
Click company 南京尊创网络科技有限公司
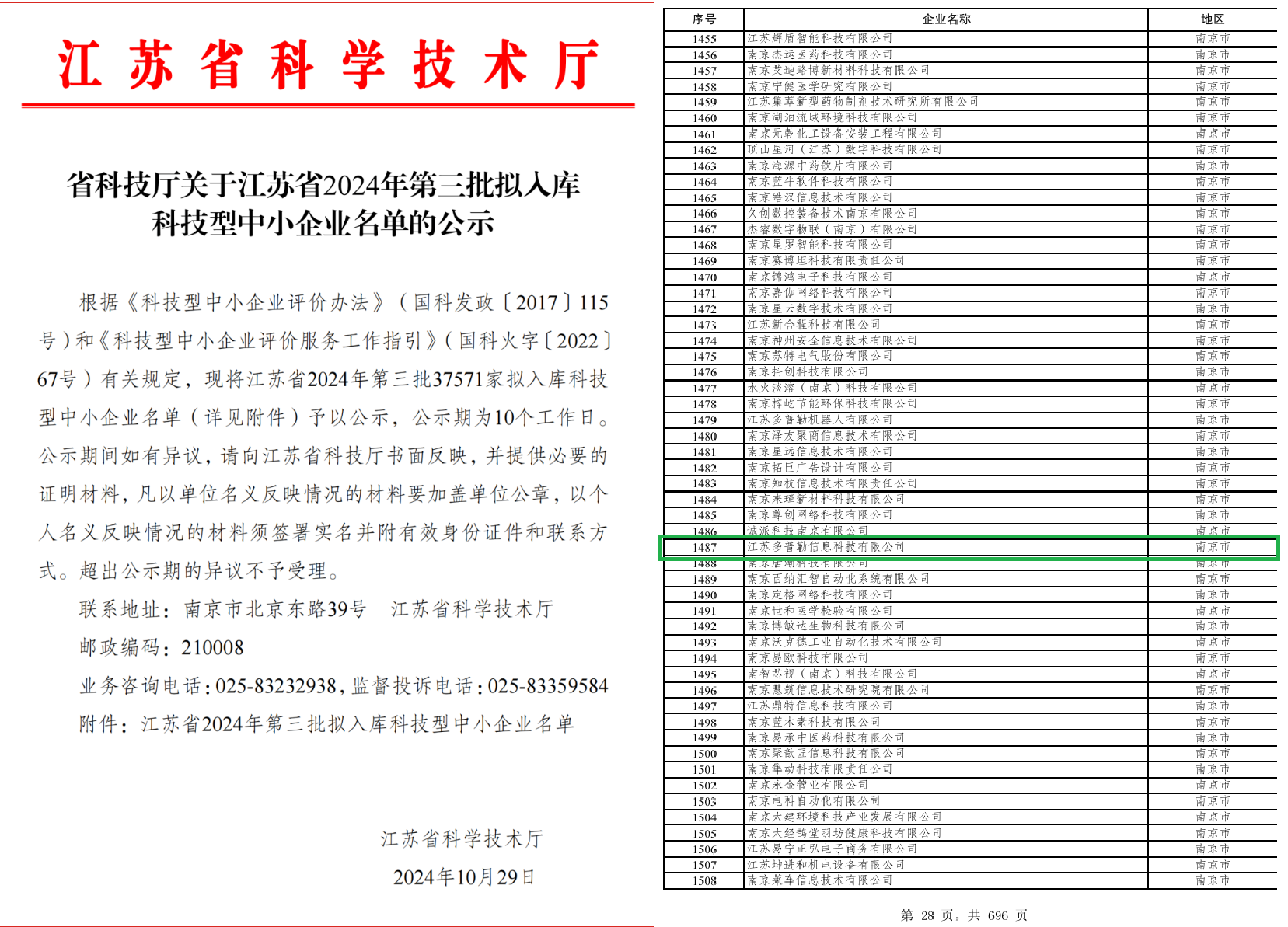click(820, 514)
